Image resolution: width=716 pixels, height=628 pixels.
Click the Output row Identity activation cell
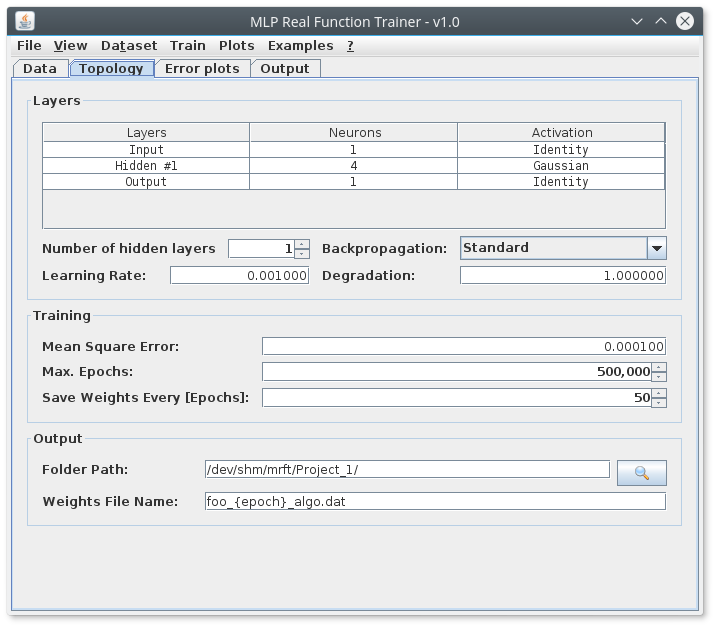tap(561, 182)
